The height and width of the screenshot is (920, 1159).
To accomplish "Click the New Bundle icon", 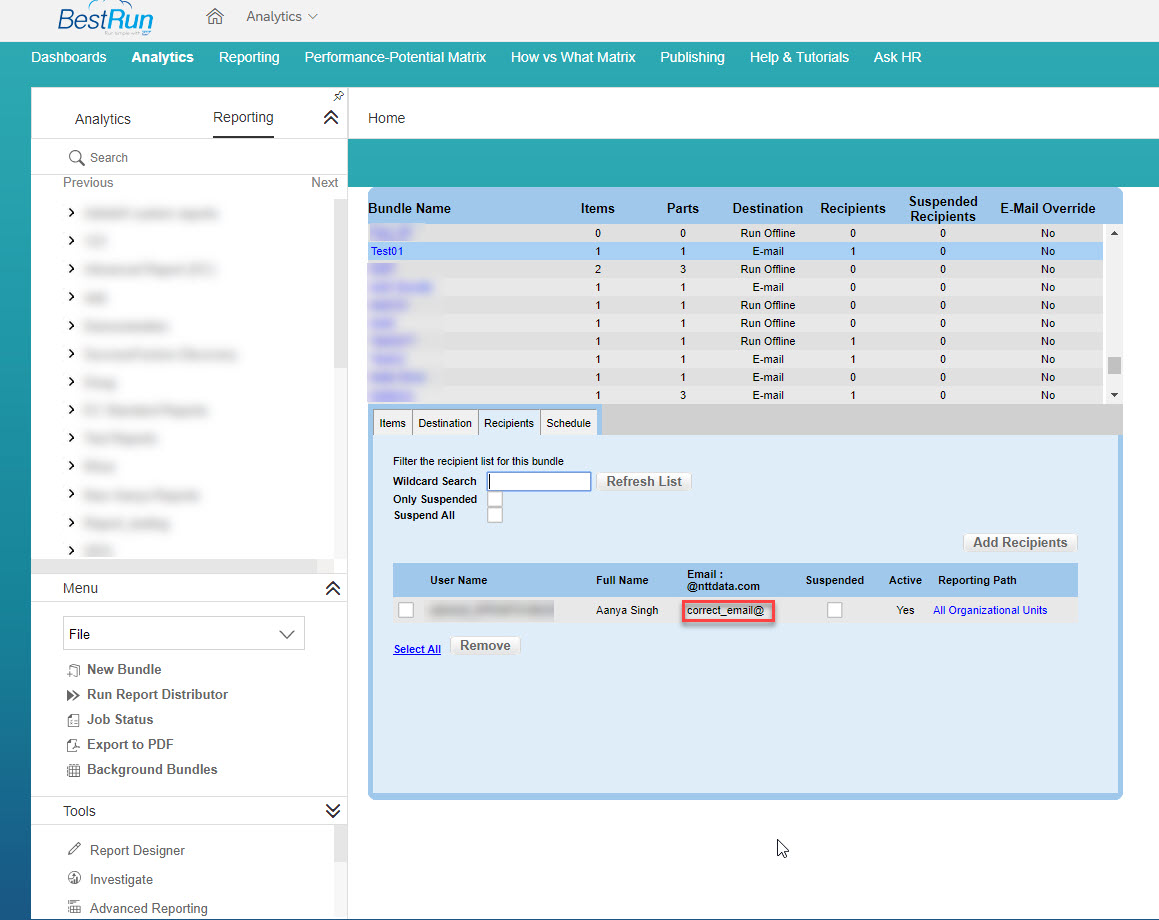I will (73, 670).
